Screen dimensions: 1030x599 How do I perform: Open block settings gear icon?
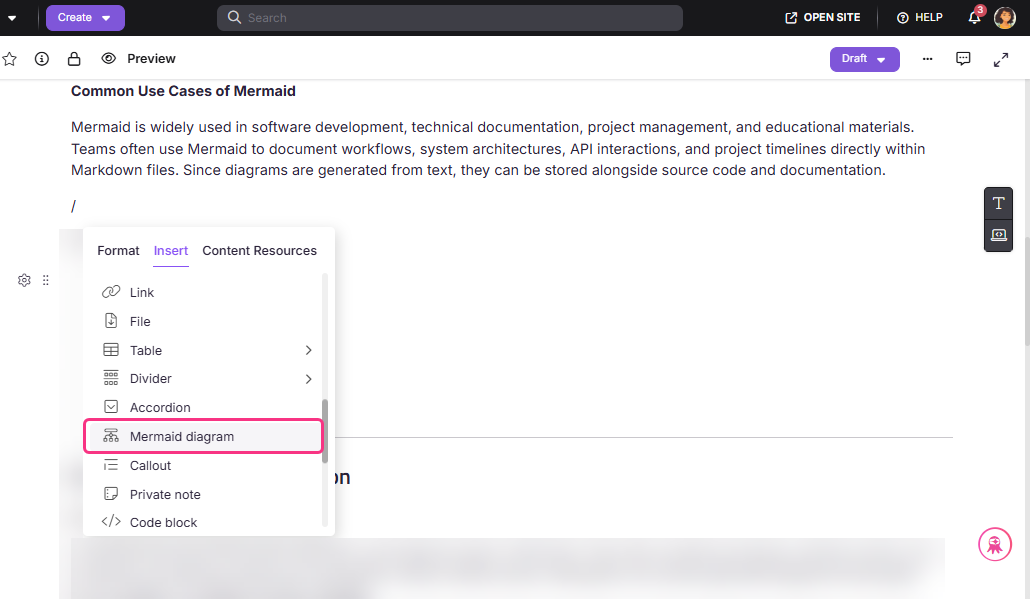pos(24,280)
